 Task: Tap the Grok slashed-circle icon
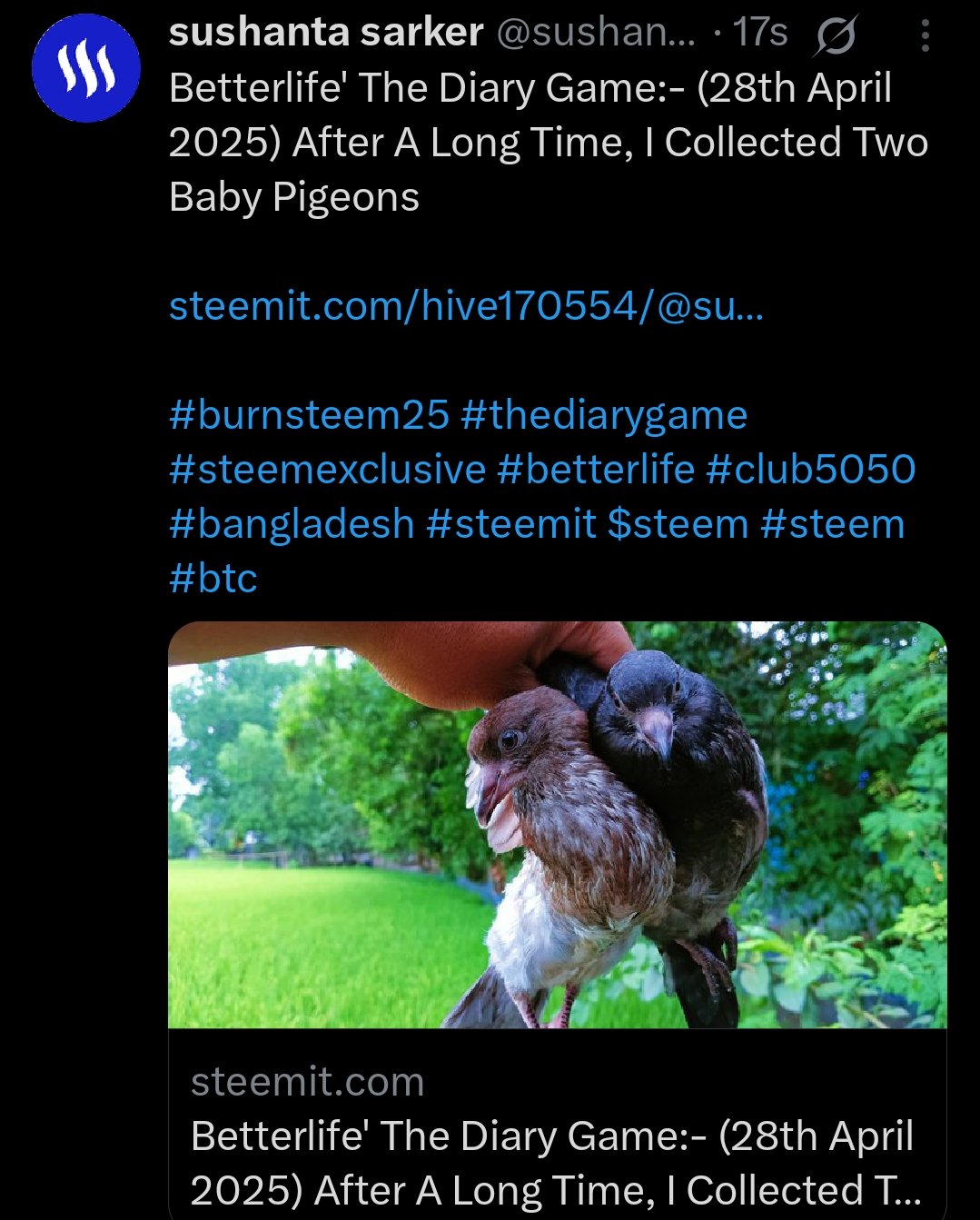[x=836, y=36]
